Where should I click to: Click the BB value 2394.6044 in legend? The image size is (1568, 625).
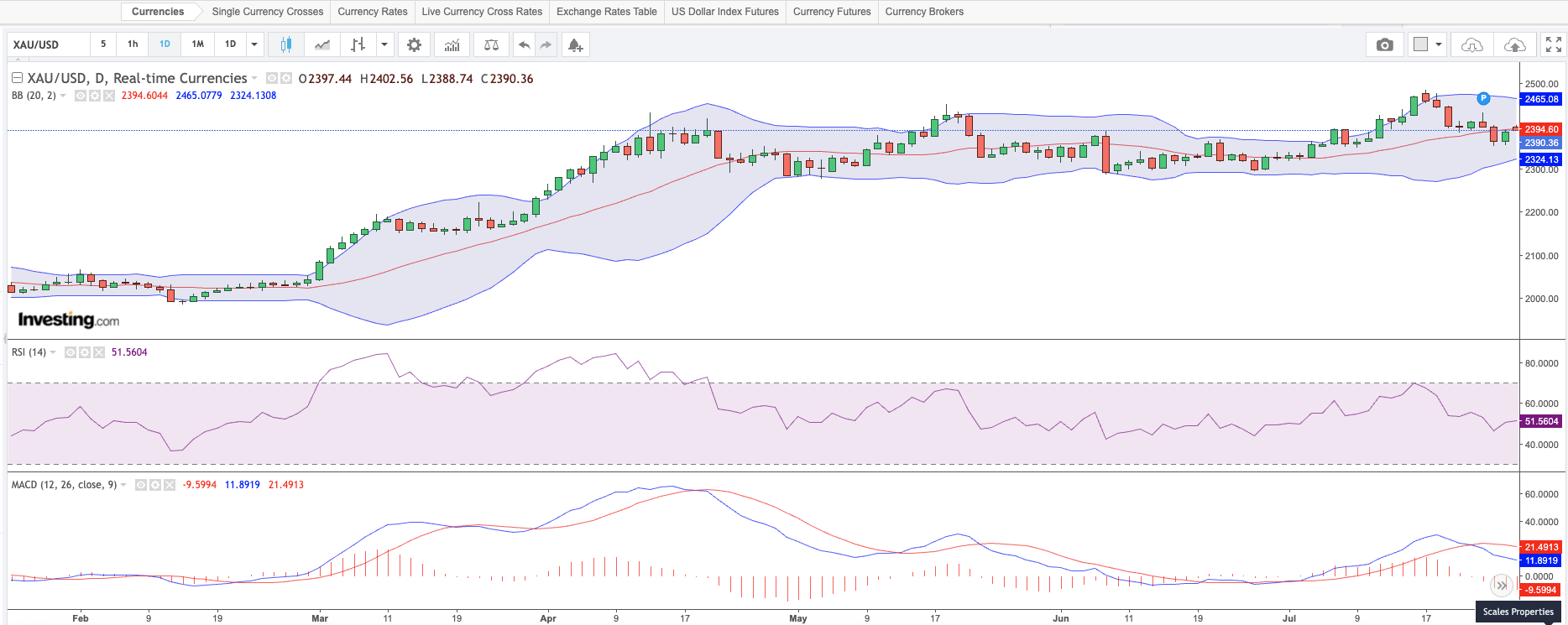[x=144, y=96]
